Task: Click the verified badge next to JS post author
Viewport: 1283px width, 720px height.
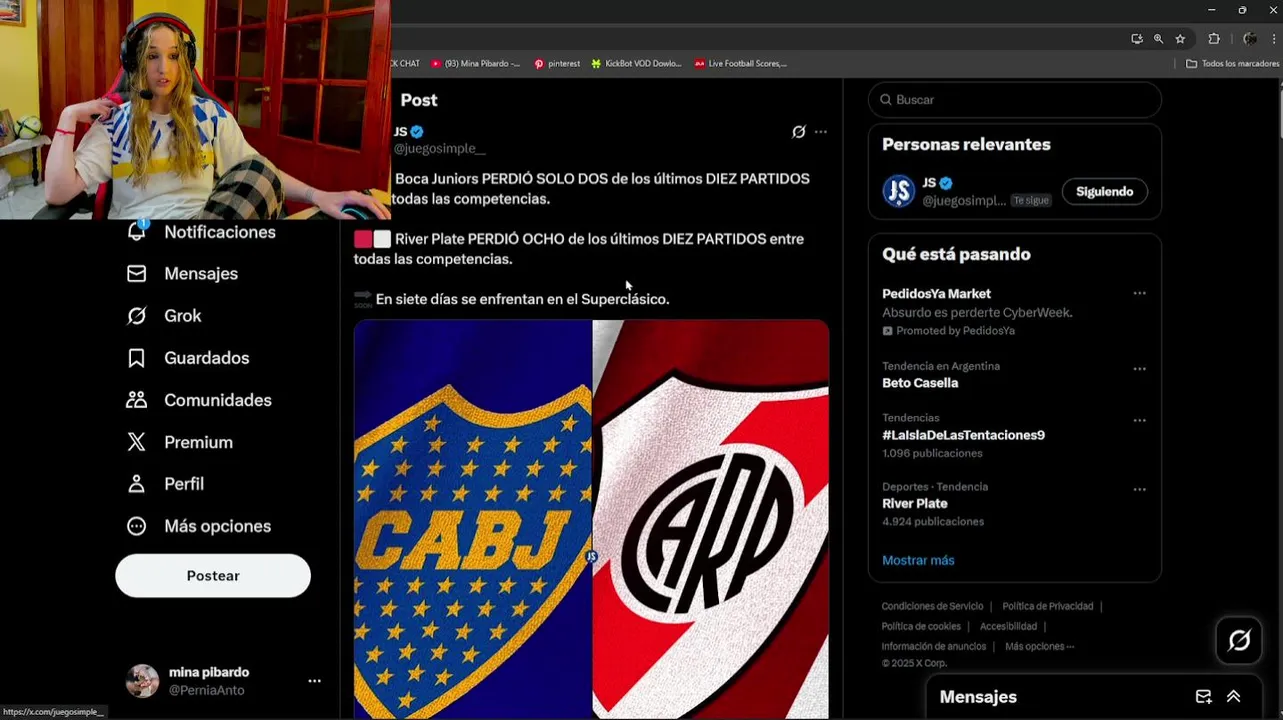Action: pyautogui.click(x=417, y=132)
